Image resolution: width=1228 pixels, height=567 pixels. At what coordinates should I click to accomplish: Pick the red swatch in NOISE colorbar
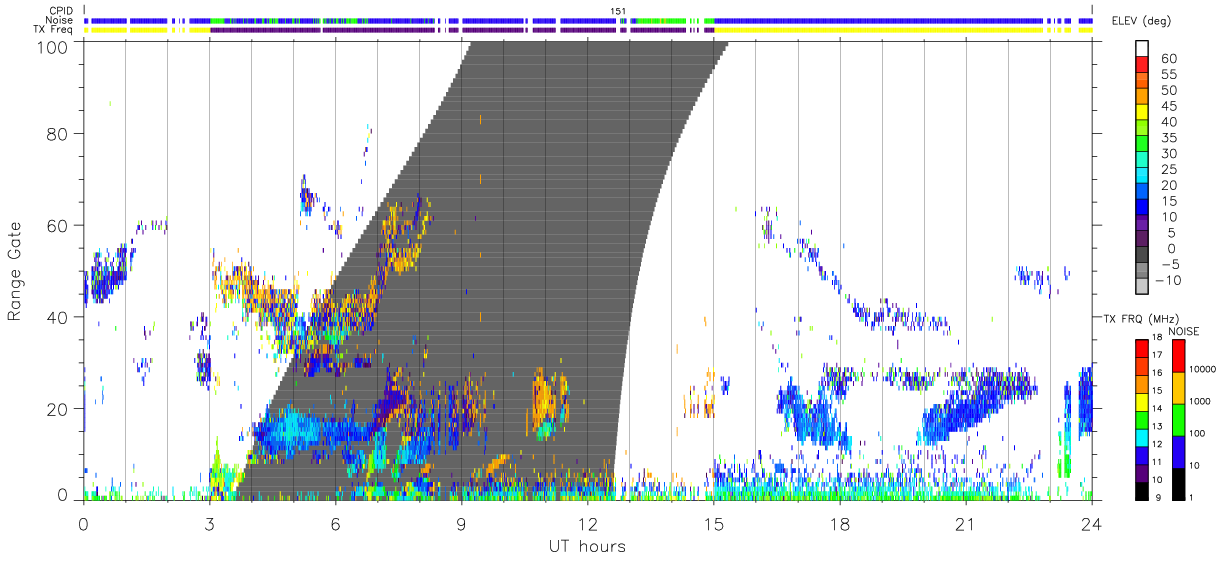click(1178, 355)
